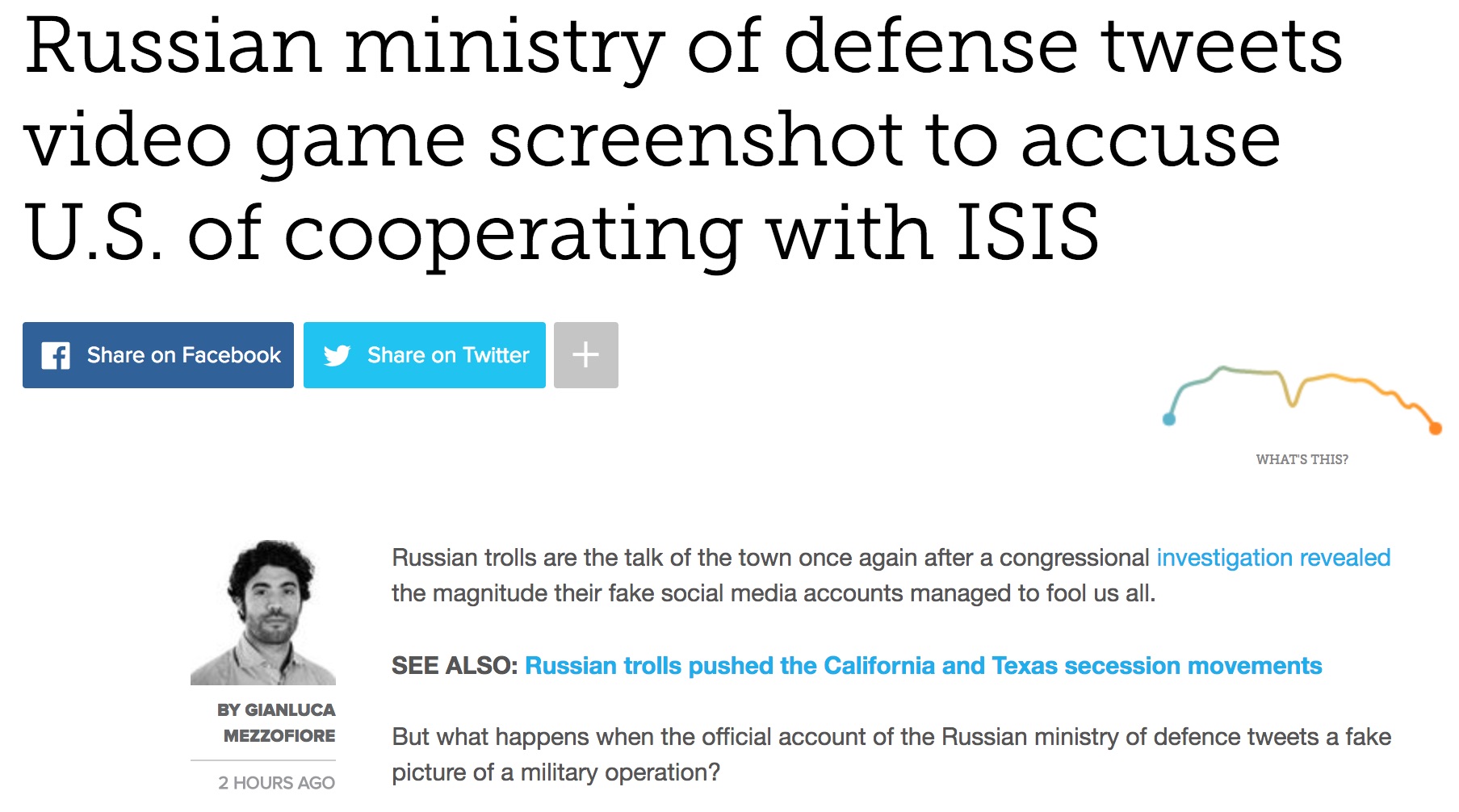Click Share on Twitter button
Viewport: 1459px width, 812px height.
coord(425,355)
